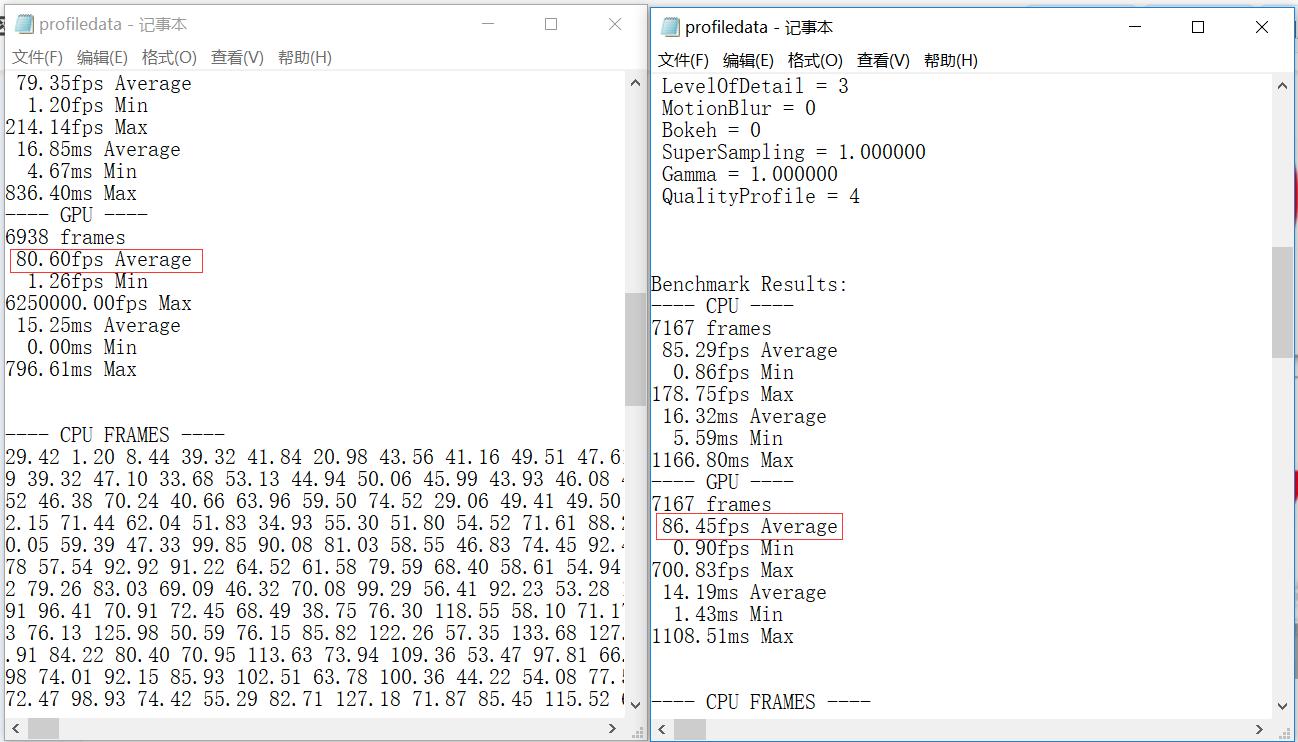This screenshot has width=1298, height=742.
Task: Open the 编辑(E) menu in the left window
Action: 101,57
